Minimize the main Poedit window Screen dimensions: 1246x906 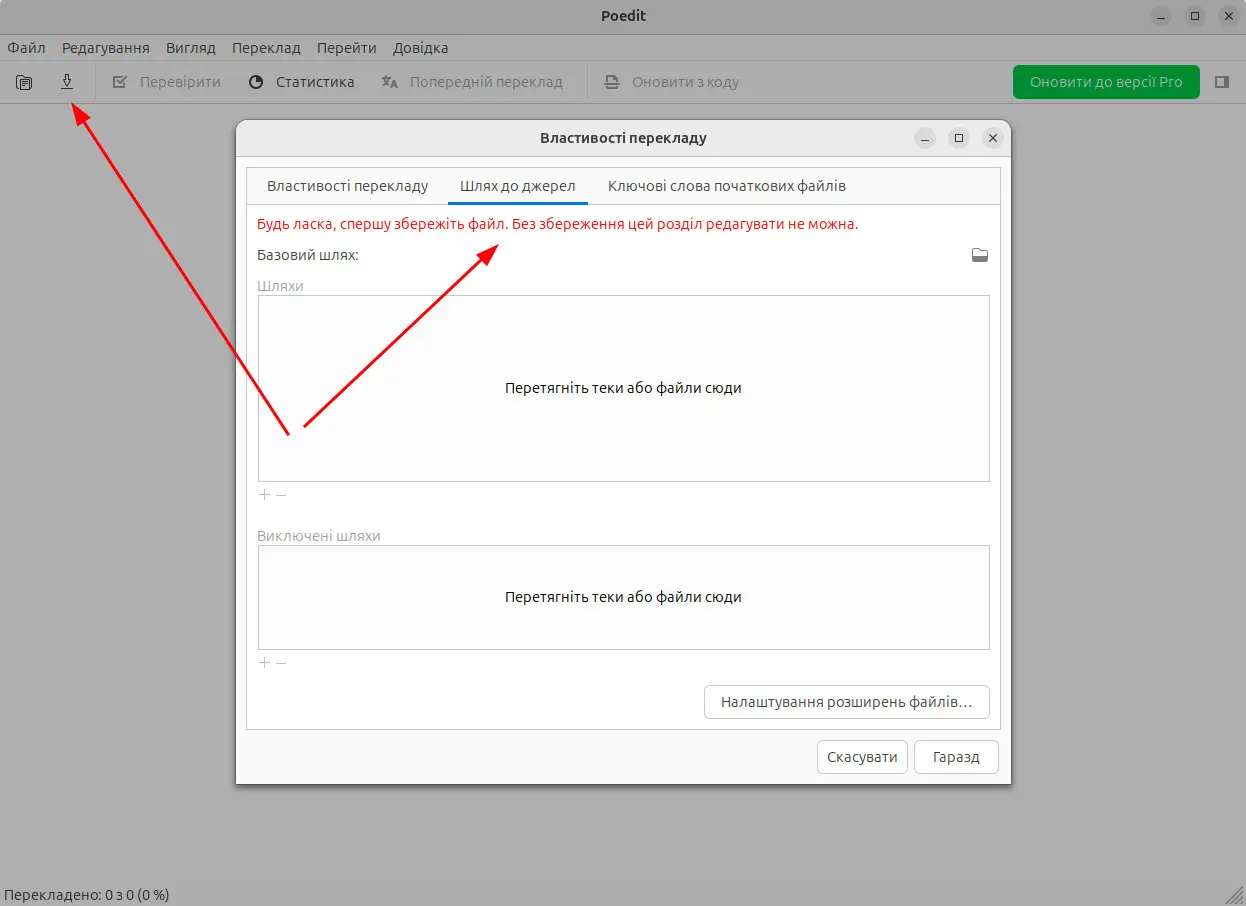point(1160,16)
